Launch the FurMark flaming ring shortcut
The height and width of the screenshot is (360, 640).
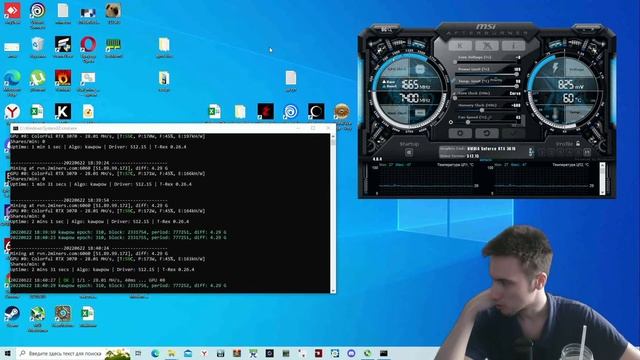(x=63, y=78)
